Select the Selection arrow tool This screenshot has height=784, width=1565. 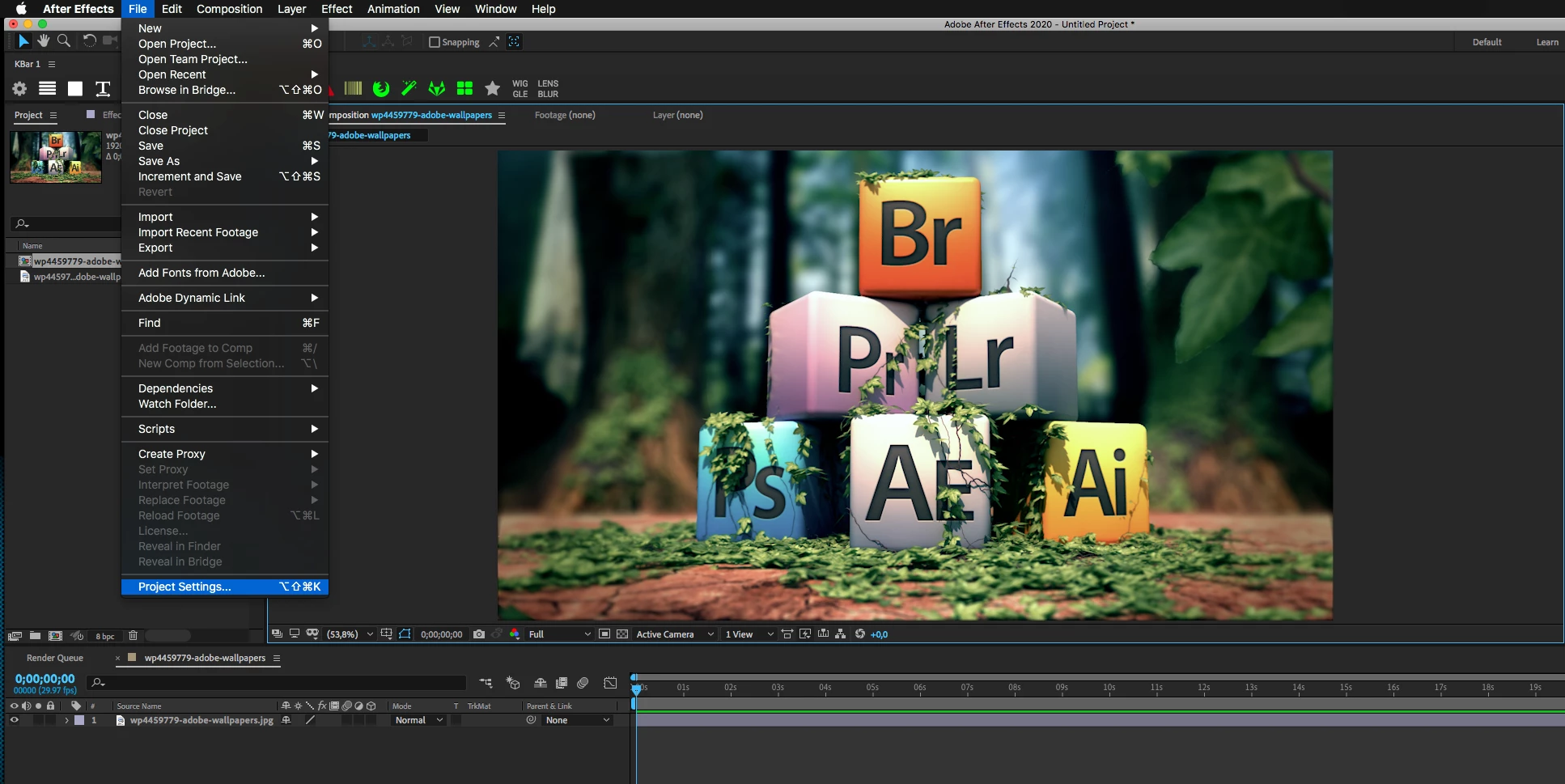tap(23, 41)
